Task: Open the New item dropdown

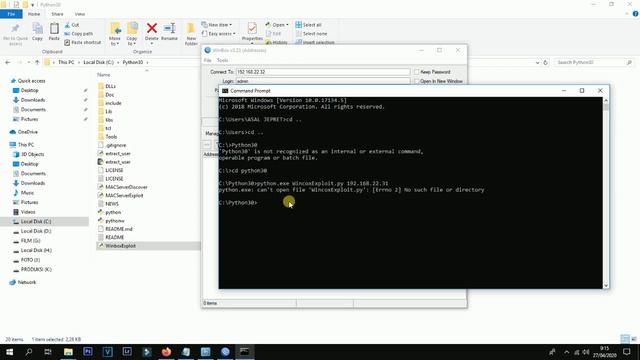Action: pos(217,25)
